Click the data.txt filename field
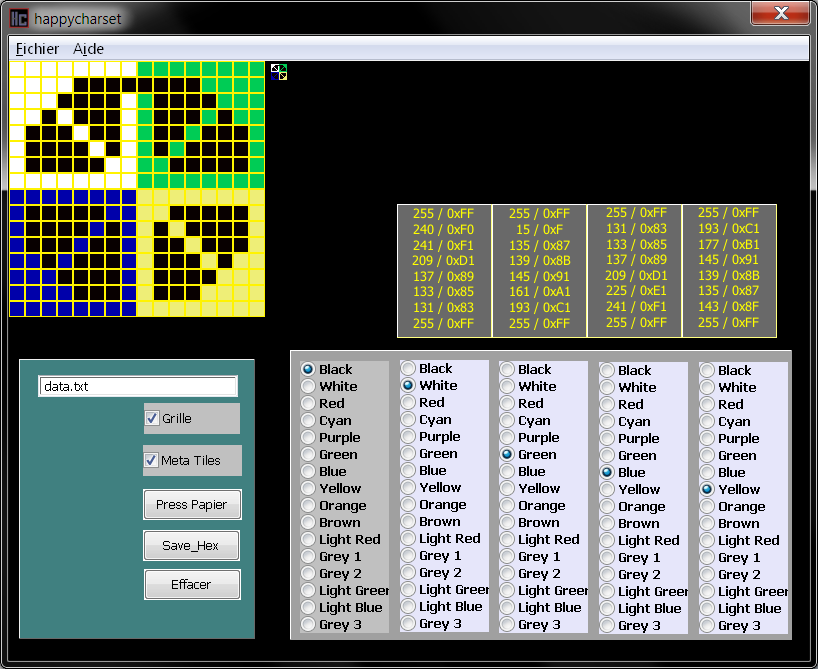818x669 pixels. (x=138, y=386)
